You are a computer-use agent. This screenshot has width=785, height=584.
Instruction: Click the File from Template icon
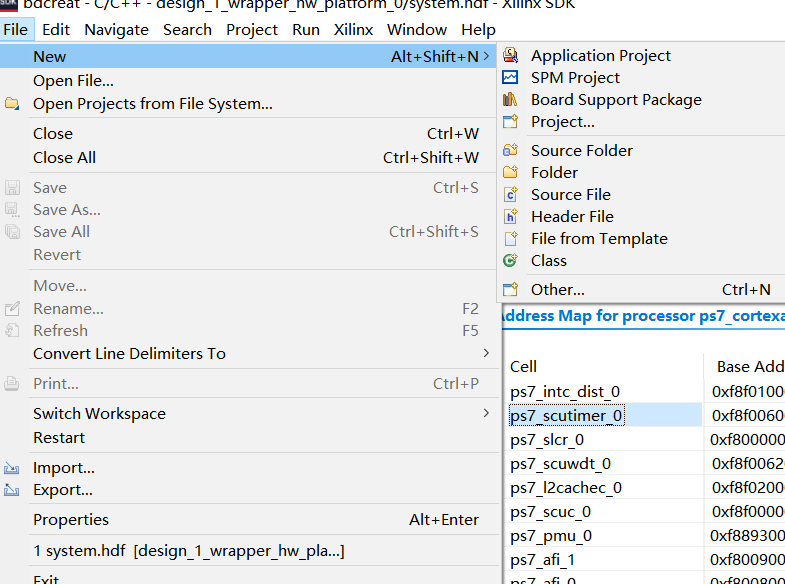[x=510, y=238]
